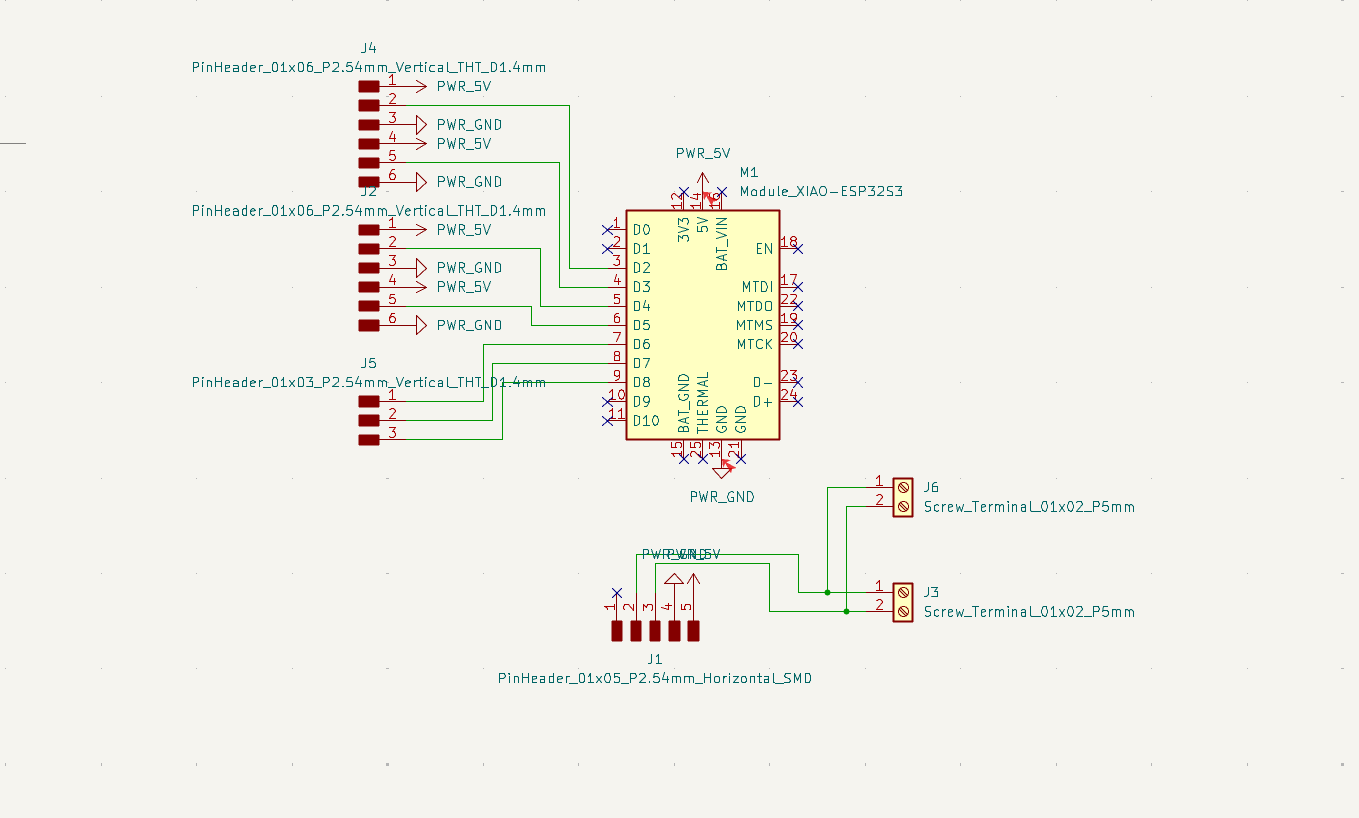Viewport: 1359px width, 818px height.
Task: Click the no-connect marker on the MTCK pin
Action: click(798, 344)
